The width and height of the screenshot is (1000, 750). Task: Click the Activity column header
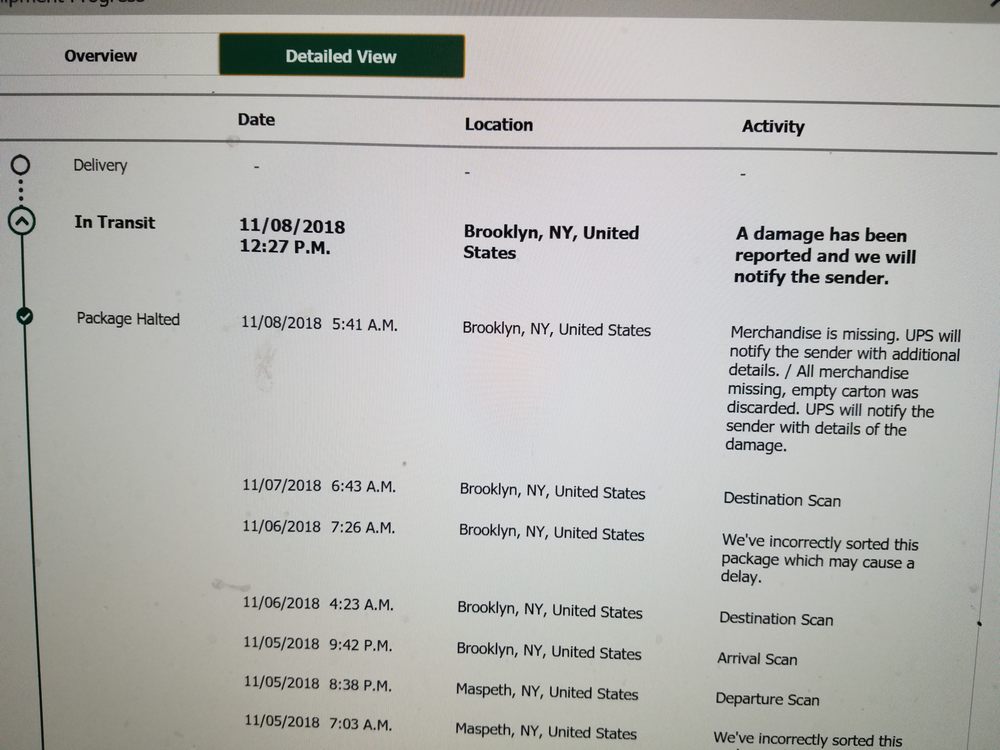pyautogui.click(x=773, y=127)
